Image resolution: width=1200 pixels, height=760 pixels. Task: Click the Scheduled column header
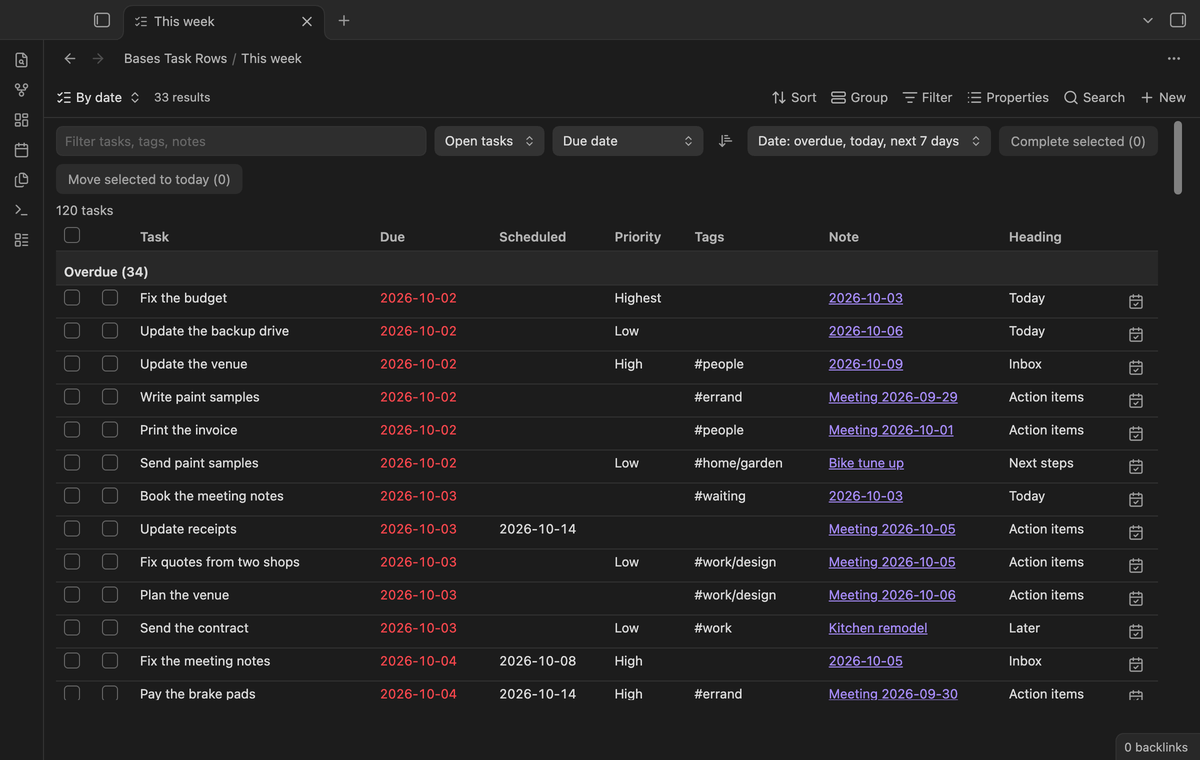(532, 237)
